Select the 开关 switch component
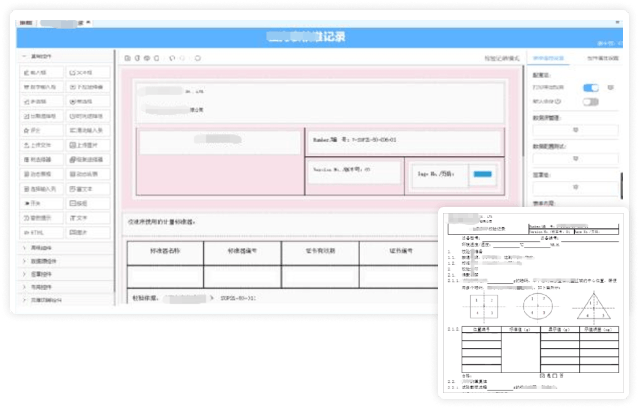The height and width of the screenshot is (409, 639). (x=42, y=202)
